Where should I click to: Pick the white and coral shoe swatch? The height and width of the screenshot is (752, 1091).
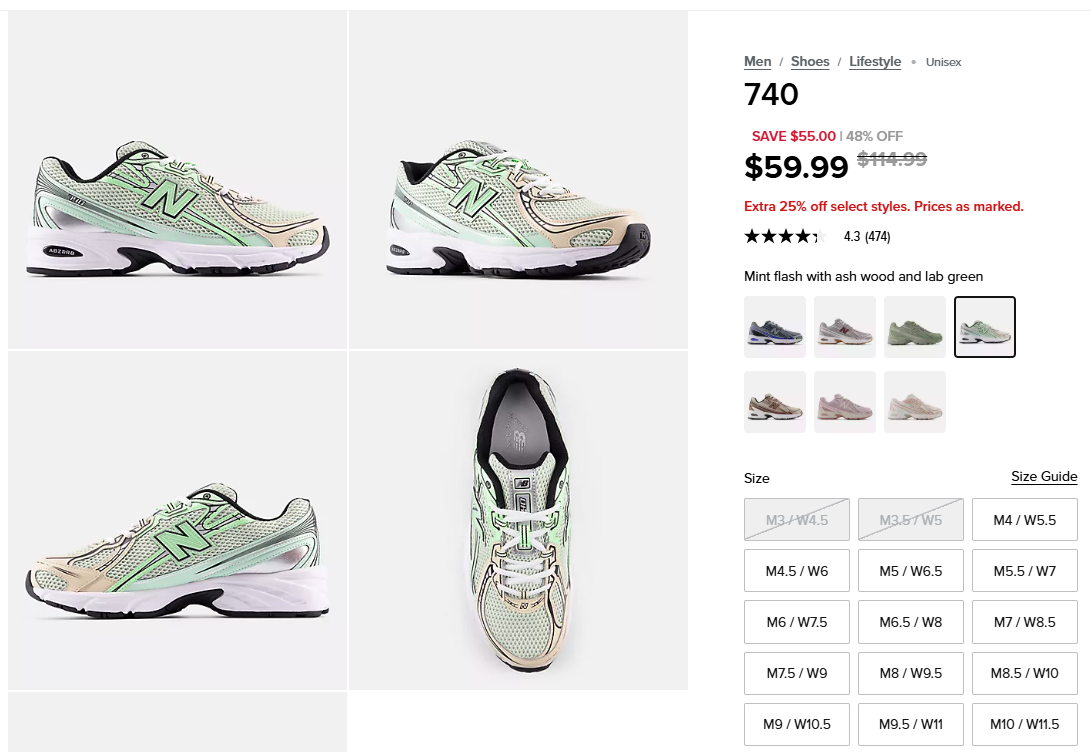915,402
